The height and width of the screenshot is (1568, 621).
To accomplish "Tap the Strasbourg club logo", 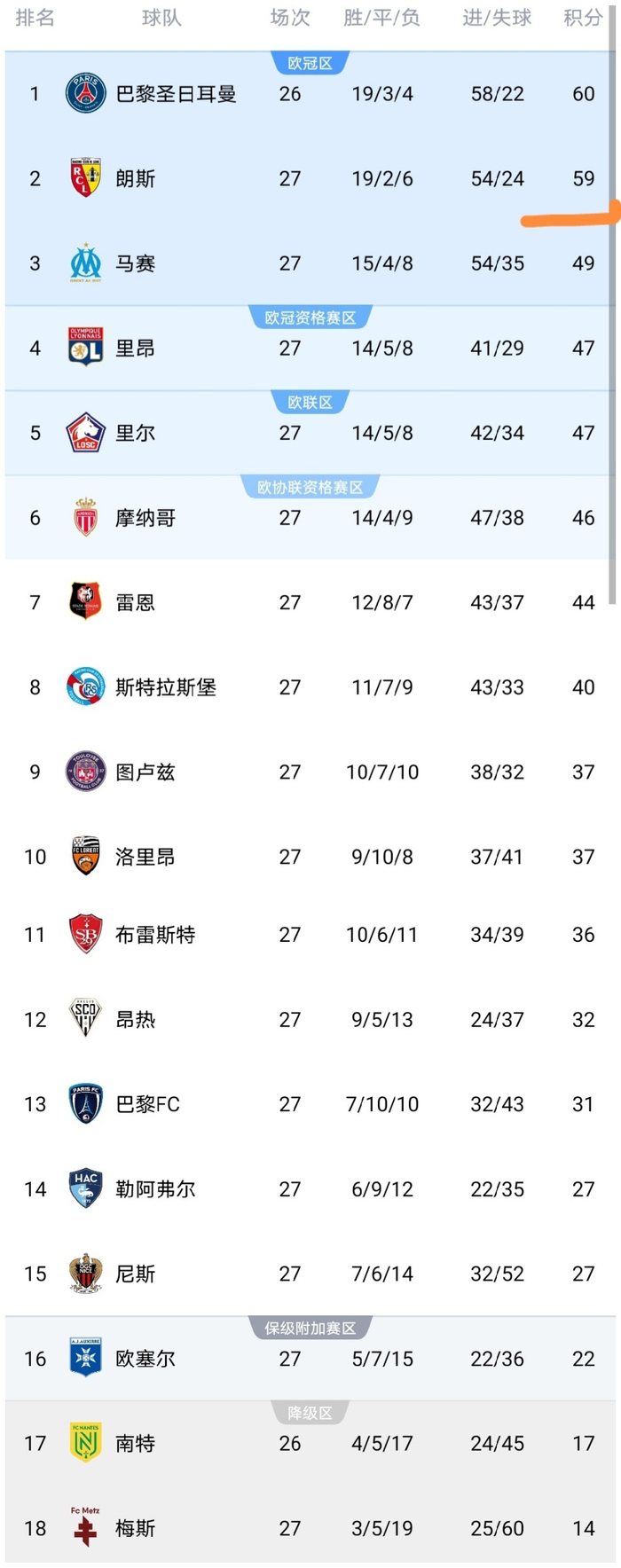I will point(85,687).
